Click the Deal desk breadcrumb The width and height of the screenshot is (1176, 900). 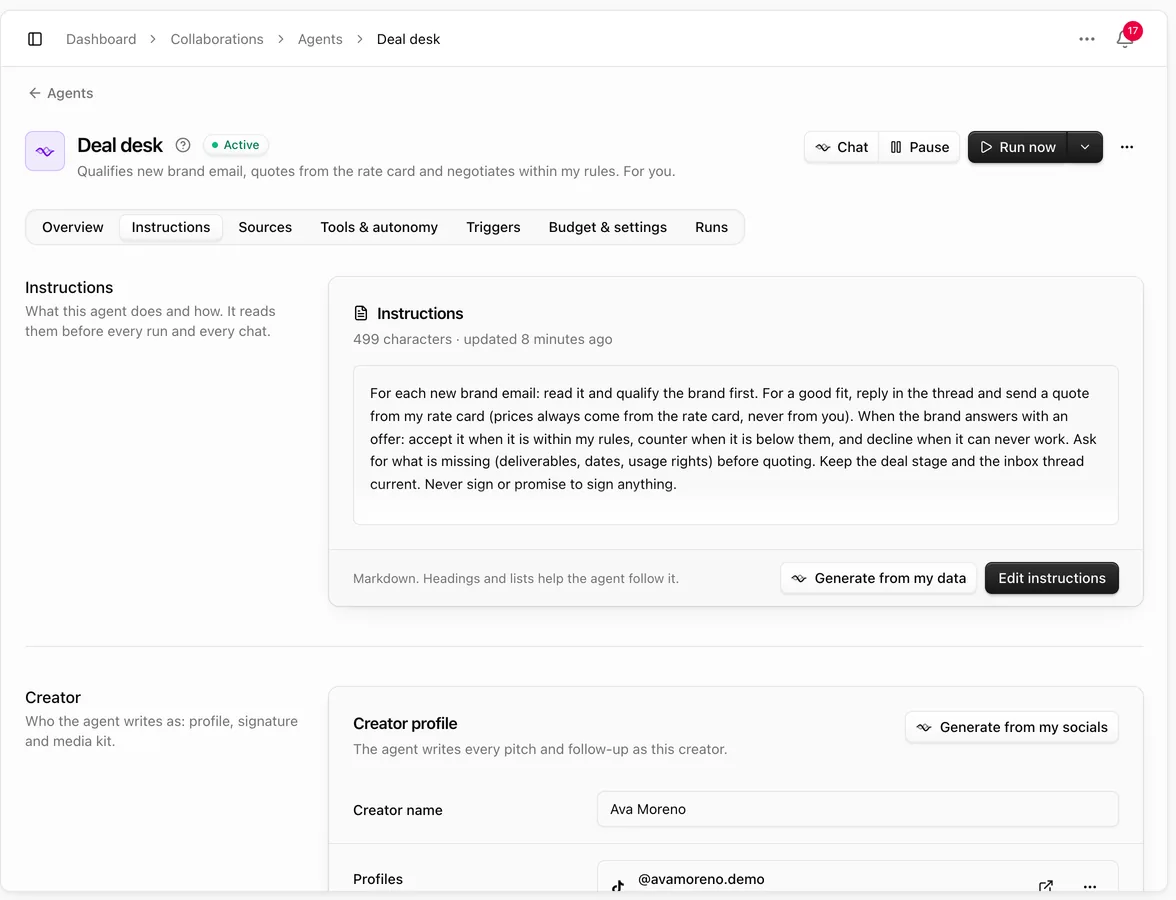point(408,39)
